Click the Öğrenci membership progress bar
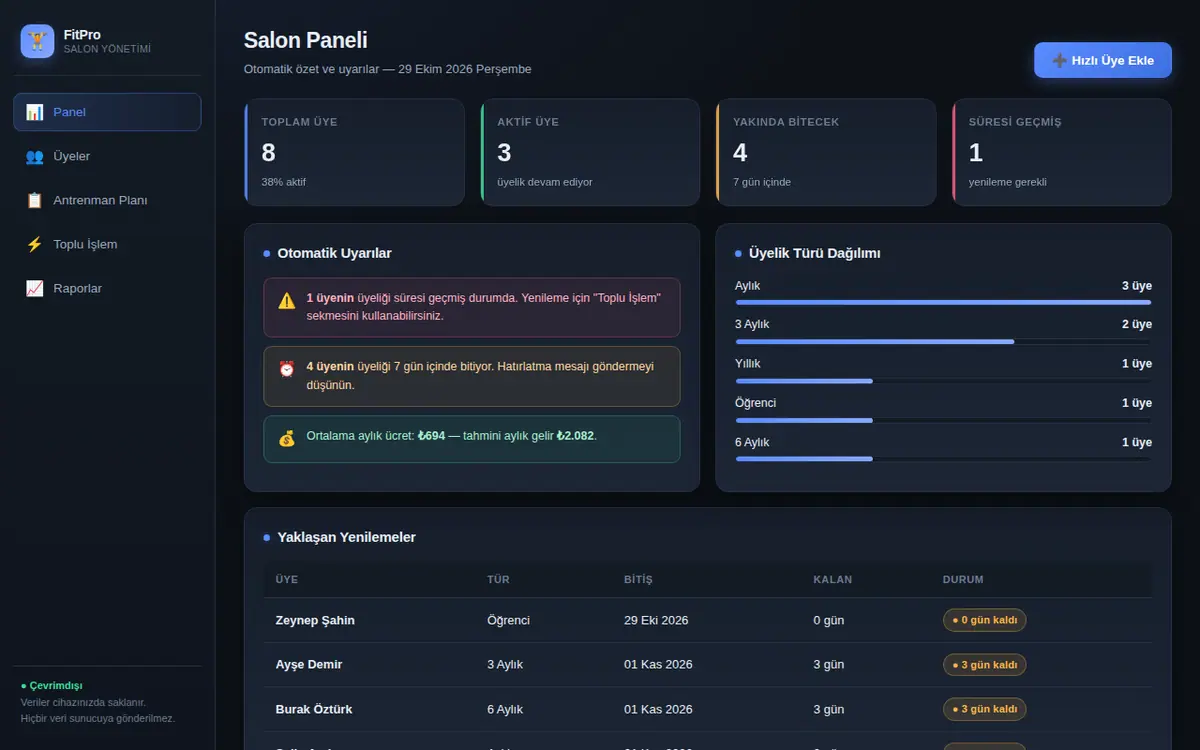 (943, 420)
